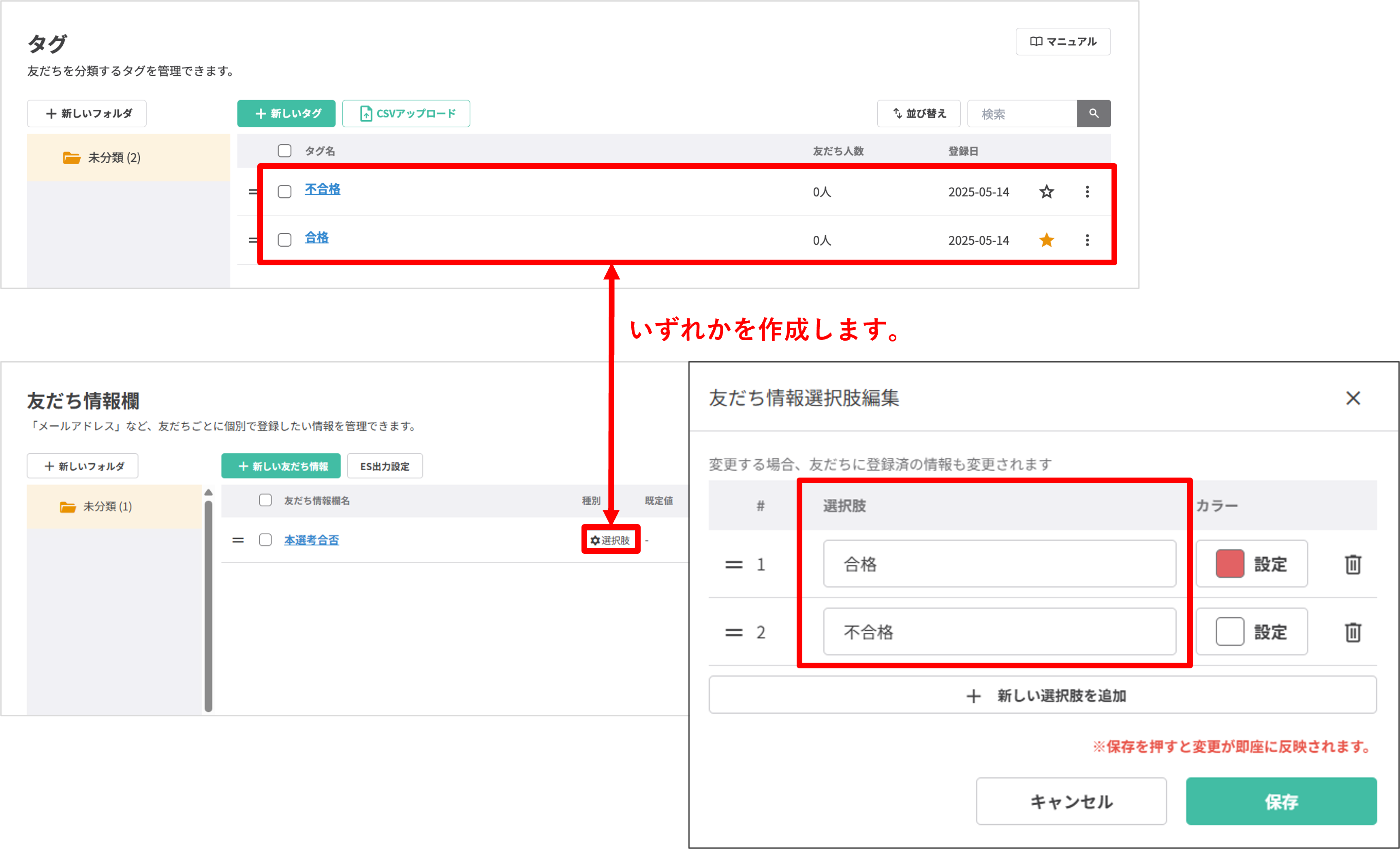
Task: Open the kebab menu for the 合格 tag
Action: click(x=1087, y=240)
